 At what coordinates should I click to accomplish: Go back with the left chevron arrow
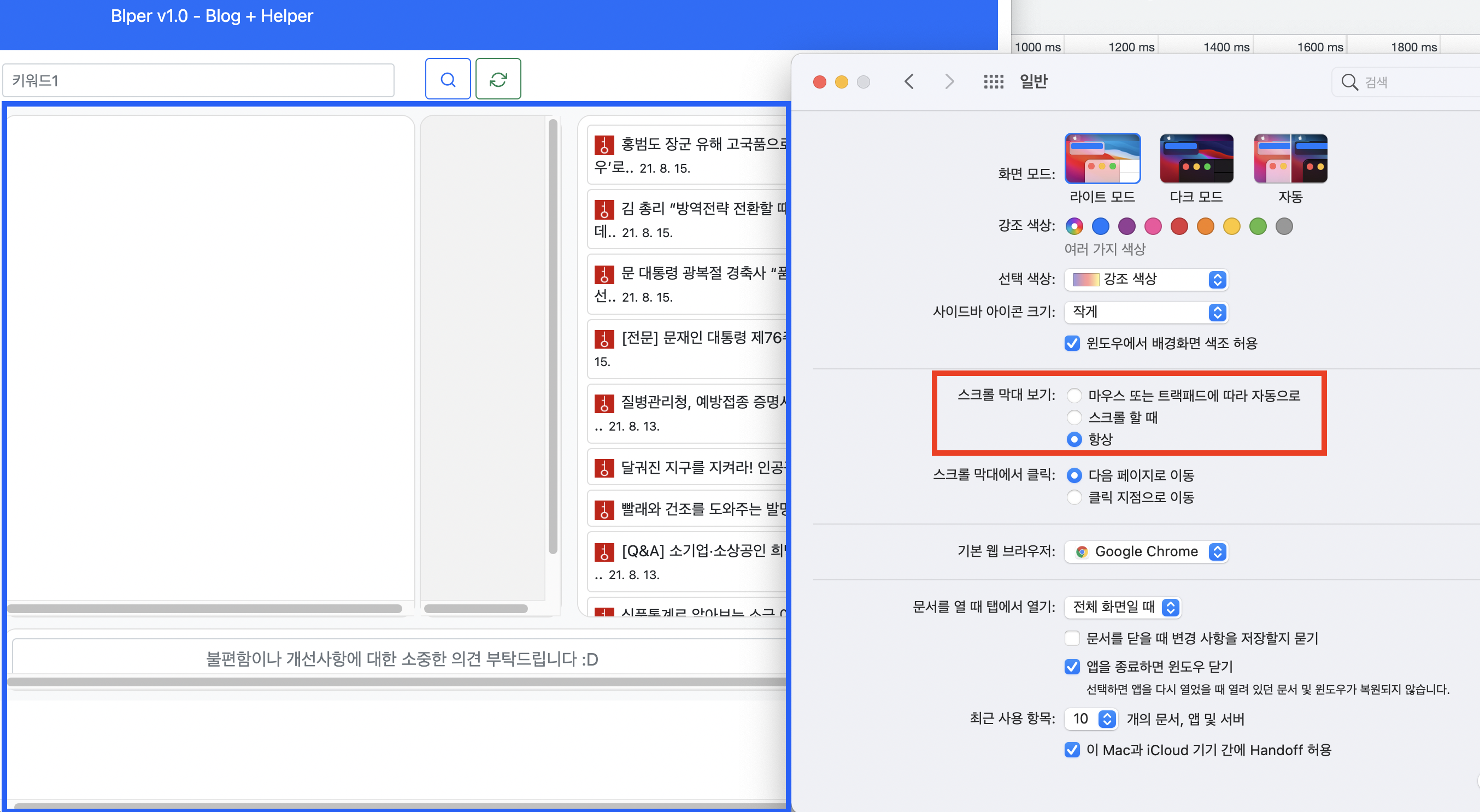tap(908, 81)
